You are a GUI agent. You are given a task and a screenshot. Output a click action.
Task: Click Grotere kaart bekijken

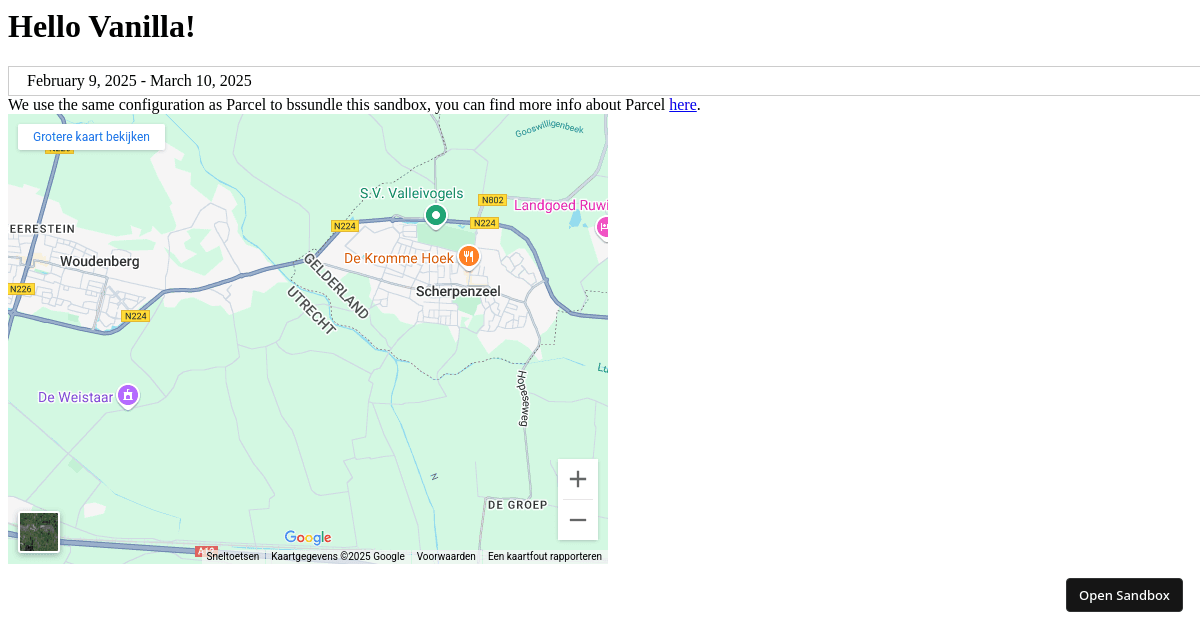[91, 137]
